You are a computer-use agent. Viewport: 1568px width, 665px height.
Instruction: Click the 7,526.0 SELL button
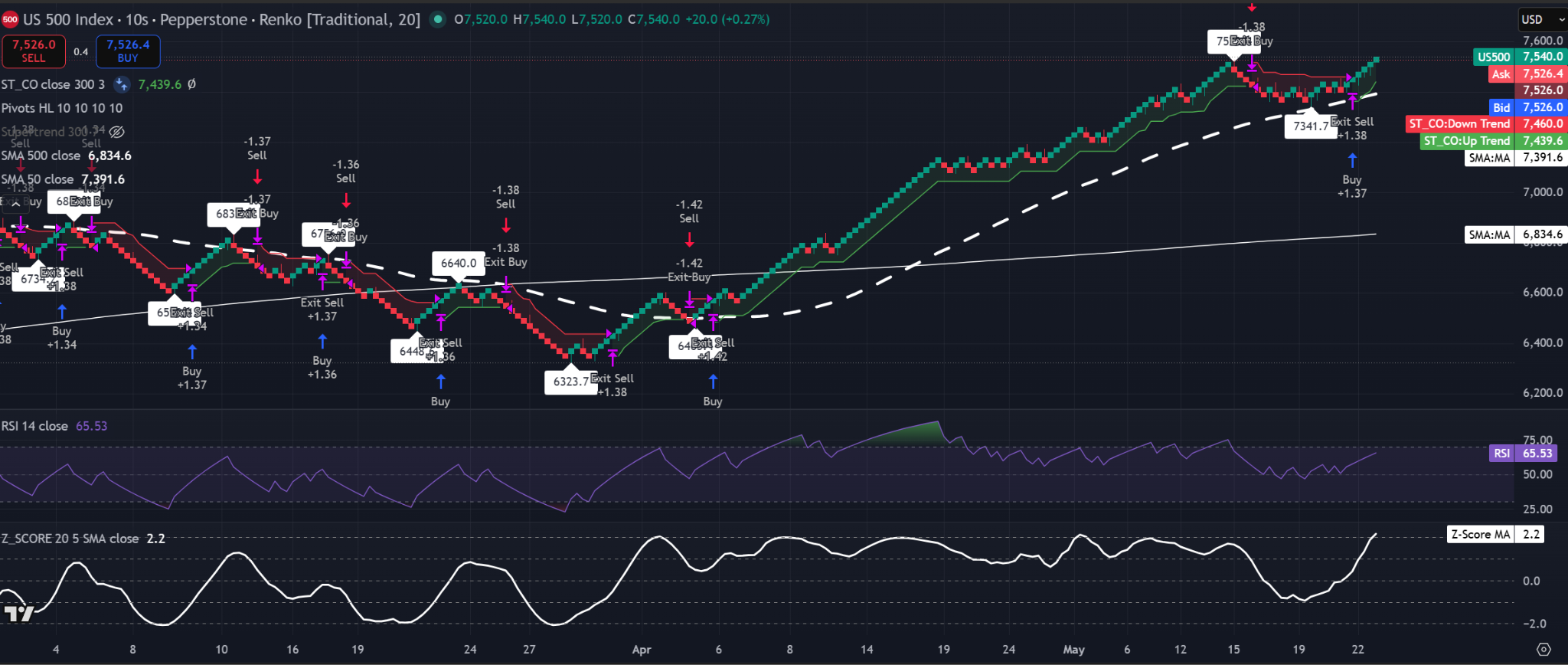click(34, 51)
